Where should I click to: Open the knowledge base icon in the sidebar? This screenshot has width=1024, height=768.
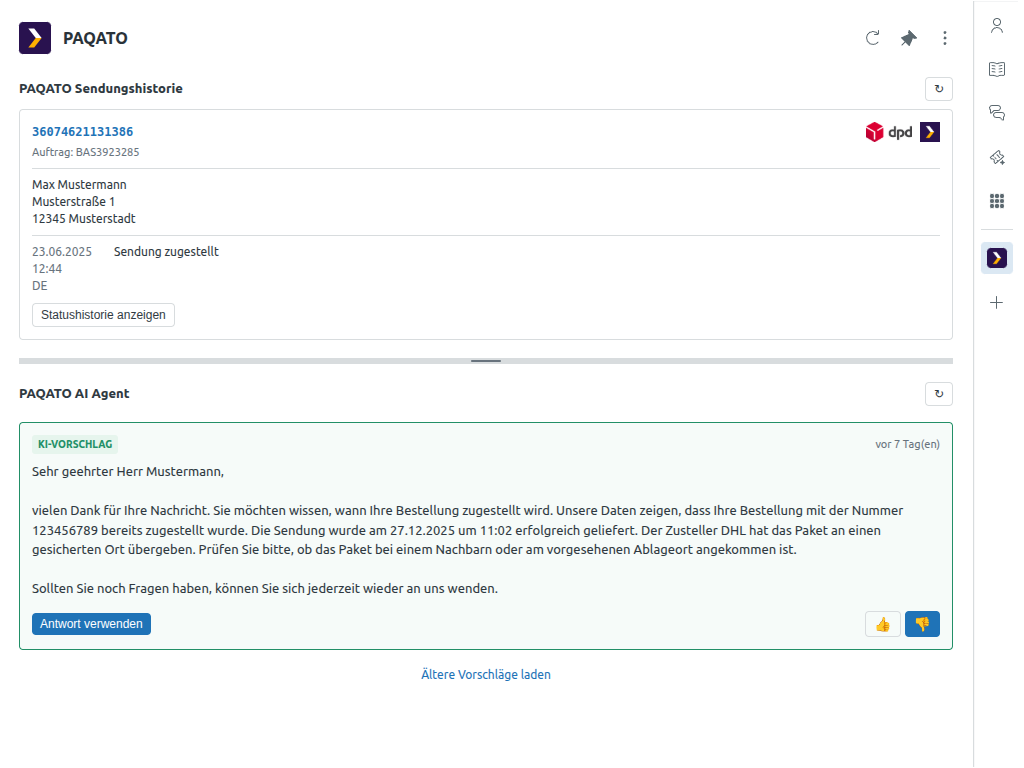coord(996,69)
